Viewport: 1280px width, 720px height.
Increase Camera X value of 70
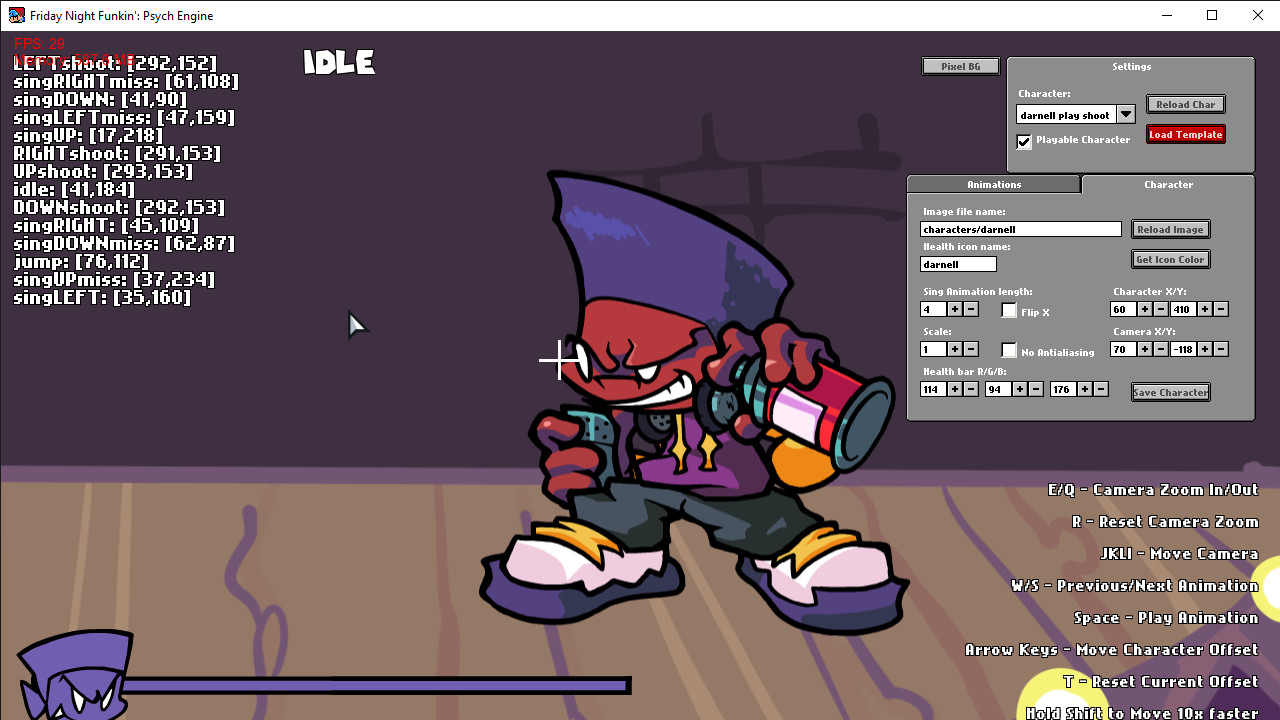click(1145, 350)
